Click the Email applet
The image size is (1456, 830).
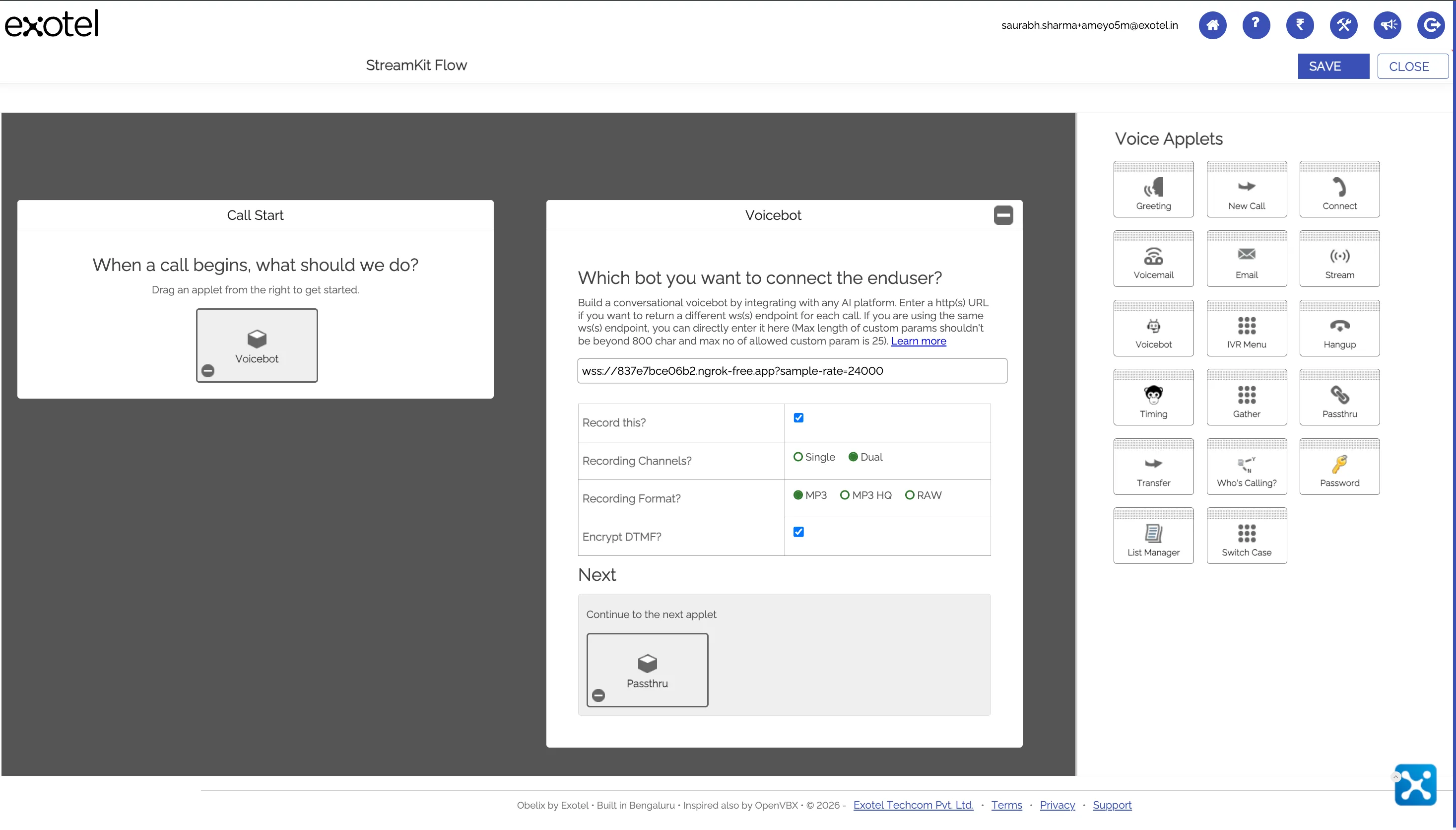pyautogui.click(x=1246, y=259)
